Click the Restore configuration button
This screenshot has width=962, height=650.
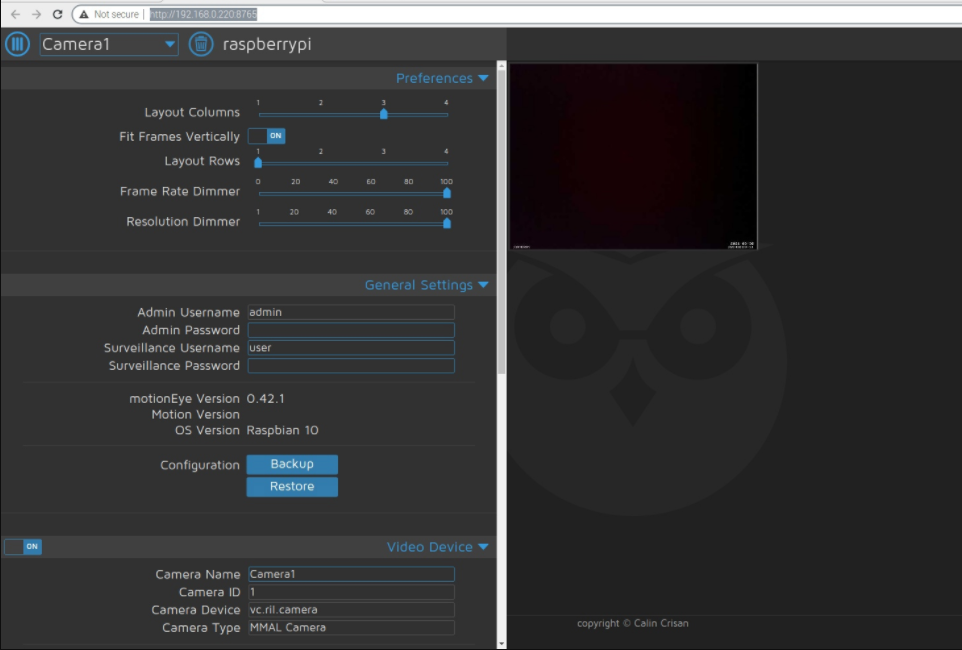click(291, 486)
